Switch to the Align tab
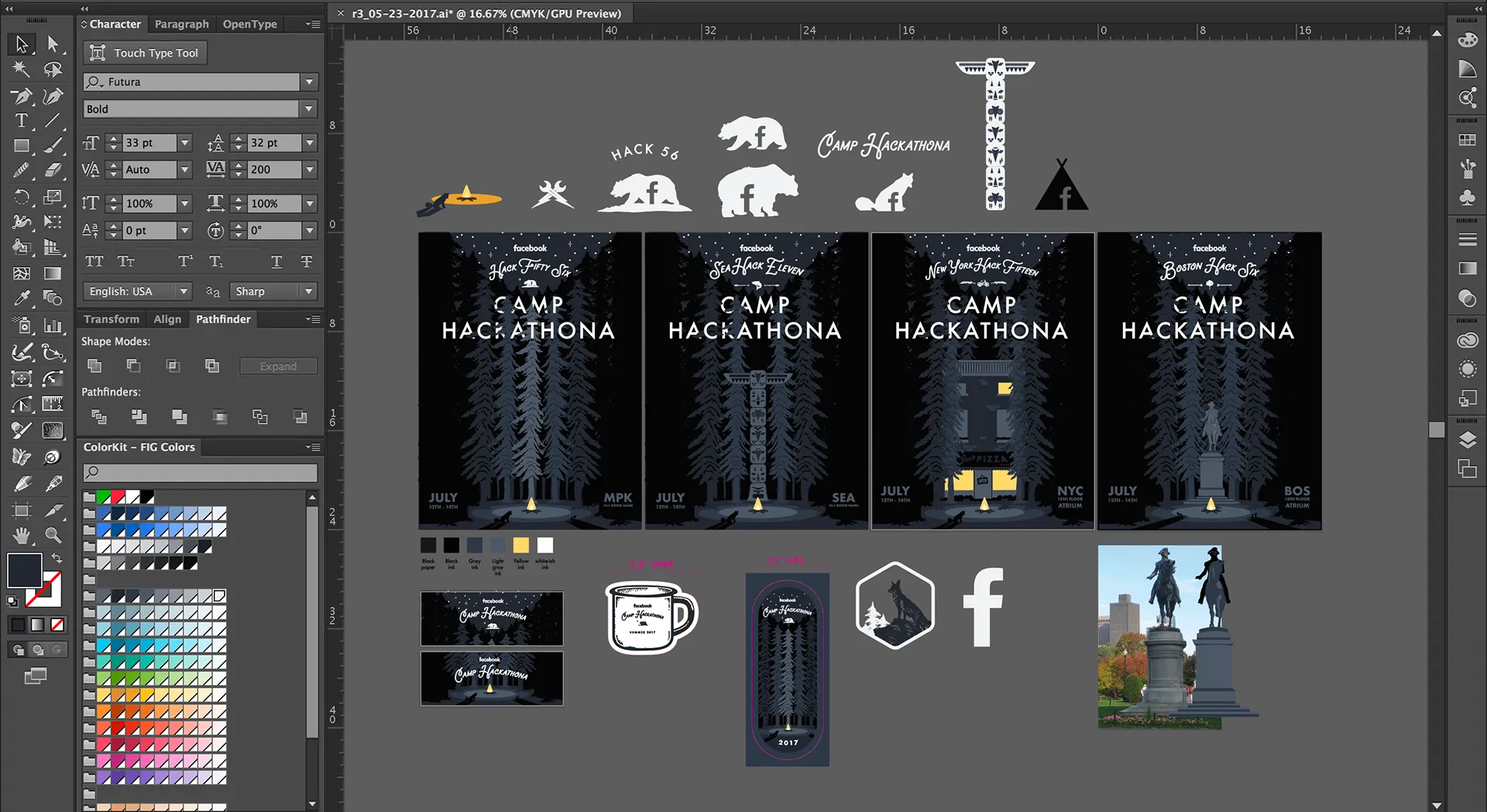Image resolution: width=1487 pixels, height=812 pixels. [x=167, y=319]
